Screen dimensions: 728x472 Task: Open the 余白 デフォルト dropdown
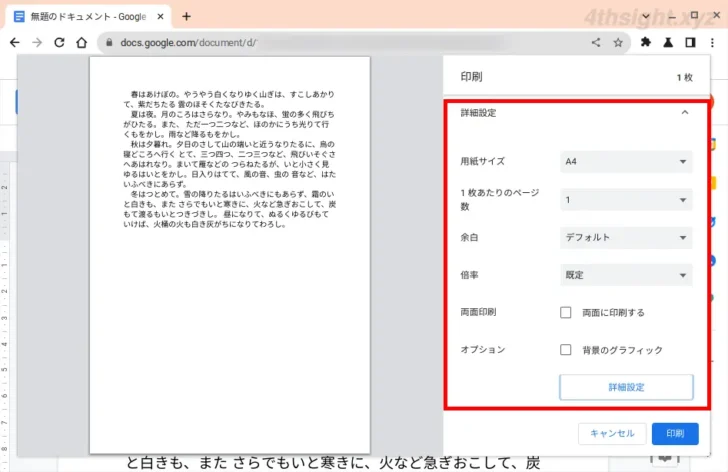click(x=626, y=238)
